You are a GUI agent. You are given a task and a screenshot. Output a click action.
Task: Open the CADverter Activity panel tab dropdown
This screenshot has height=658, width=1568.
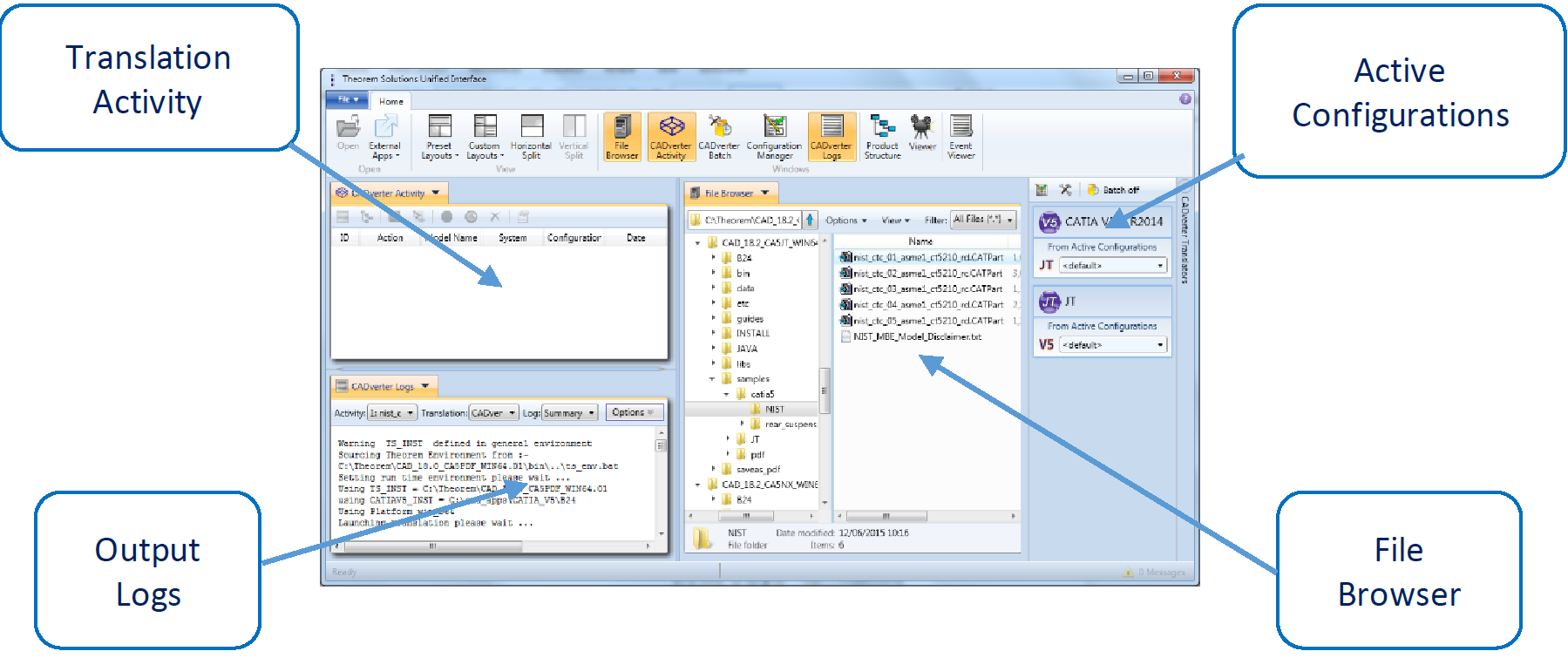(x=436, y=193)
